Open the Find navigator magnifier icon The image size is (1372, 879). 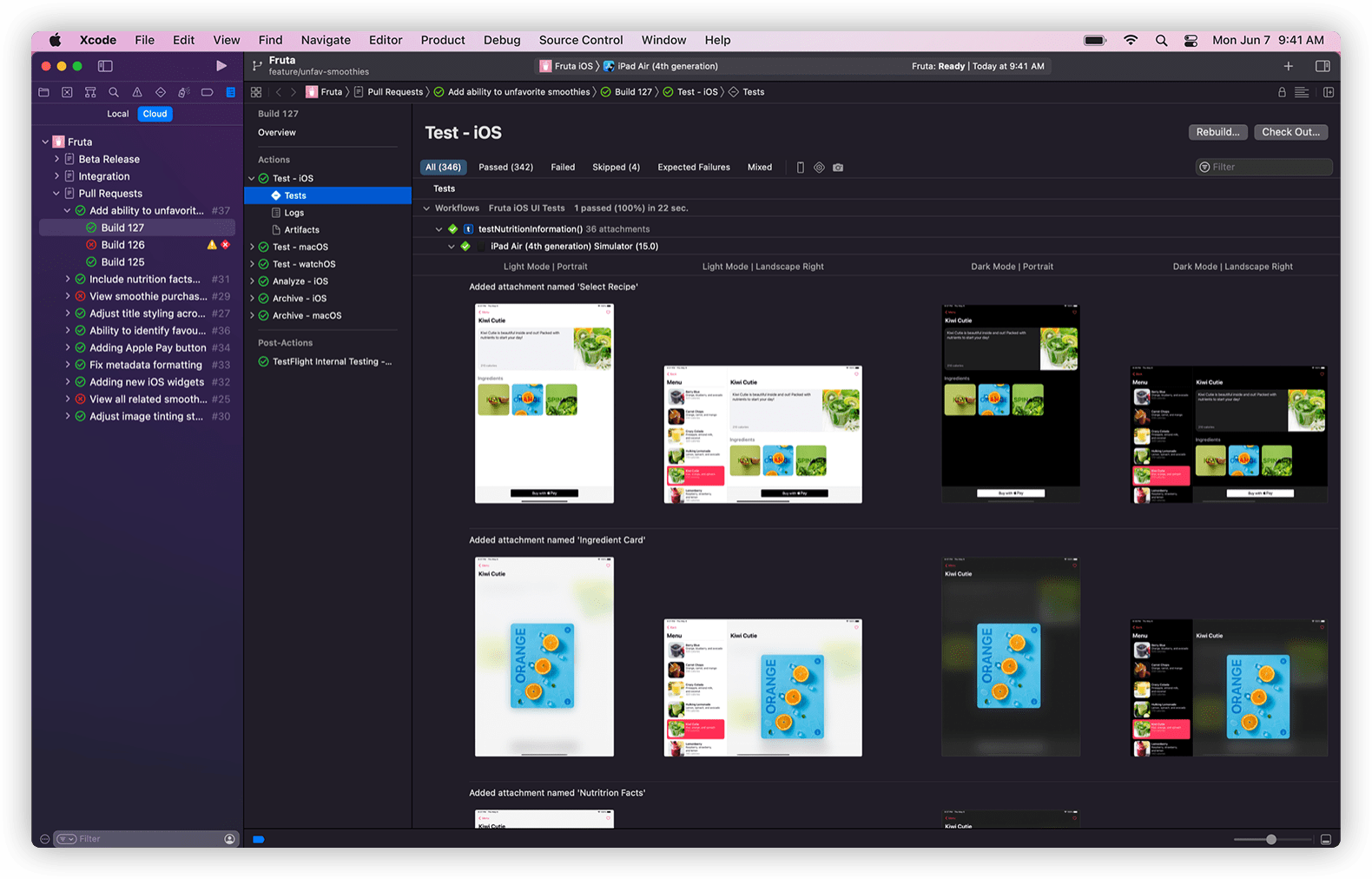point(114,92)
